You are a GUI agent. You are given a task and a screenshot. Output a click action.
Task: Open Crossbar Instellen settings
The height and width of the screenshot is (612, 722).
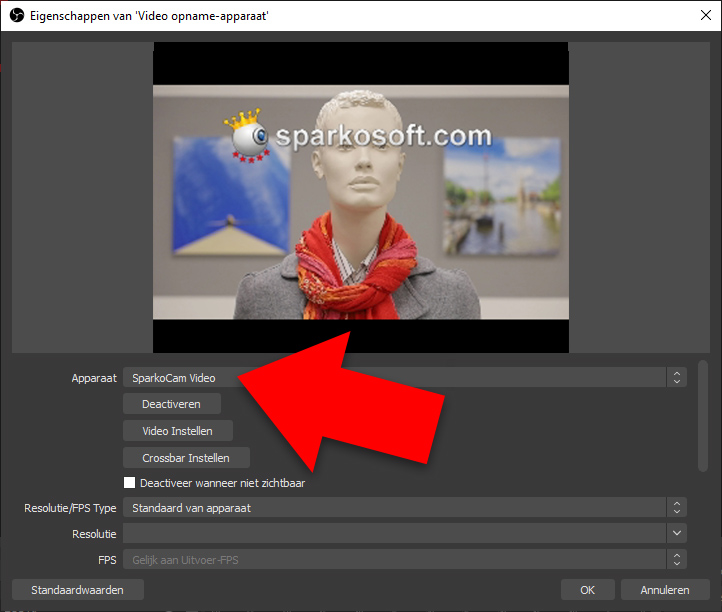pos(186,458)
